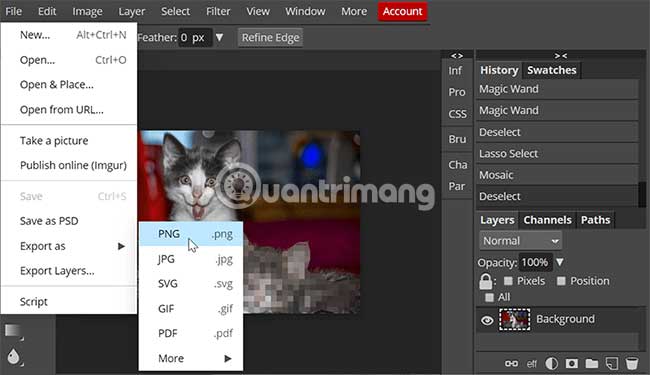Export image as PNG
650x375 pixels.
coord(191,234)
